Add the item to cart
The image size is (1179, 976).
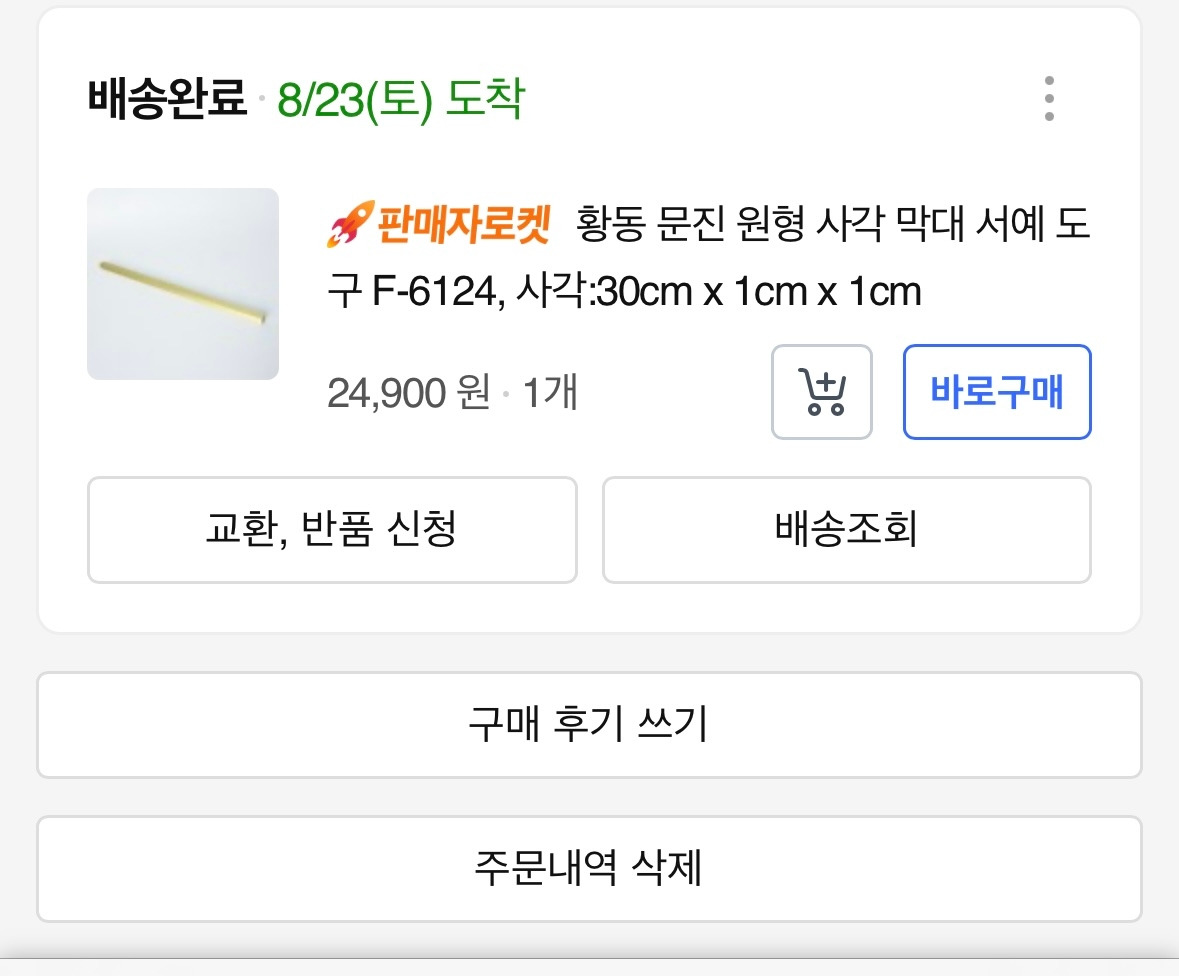822,392
